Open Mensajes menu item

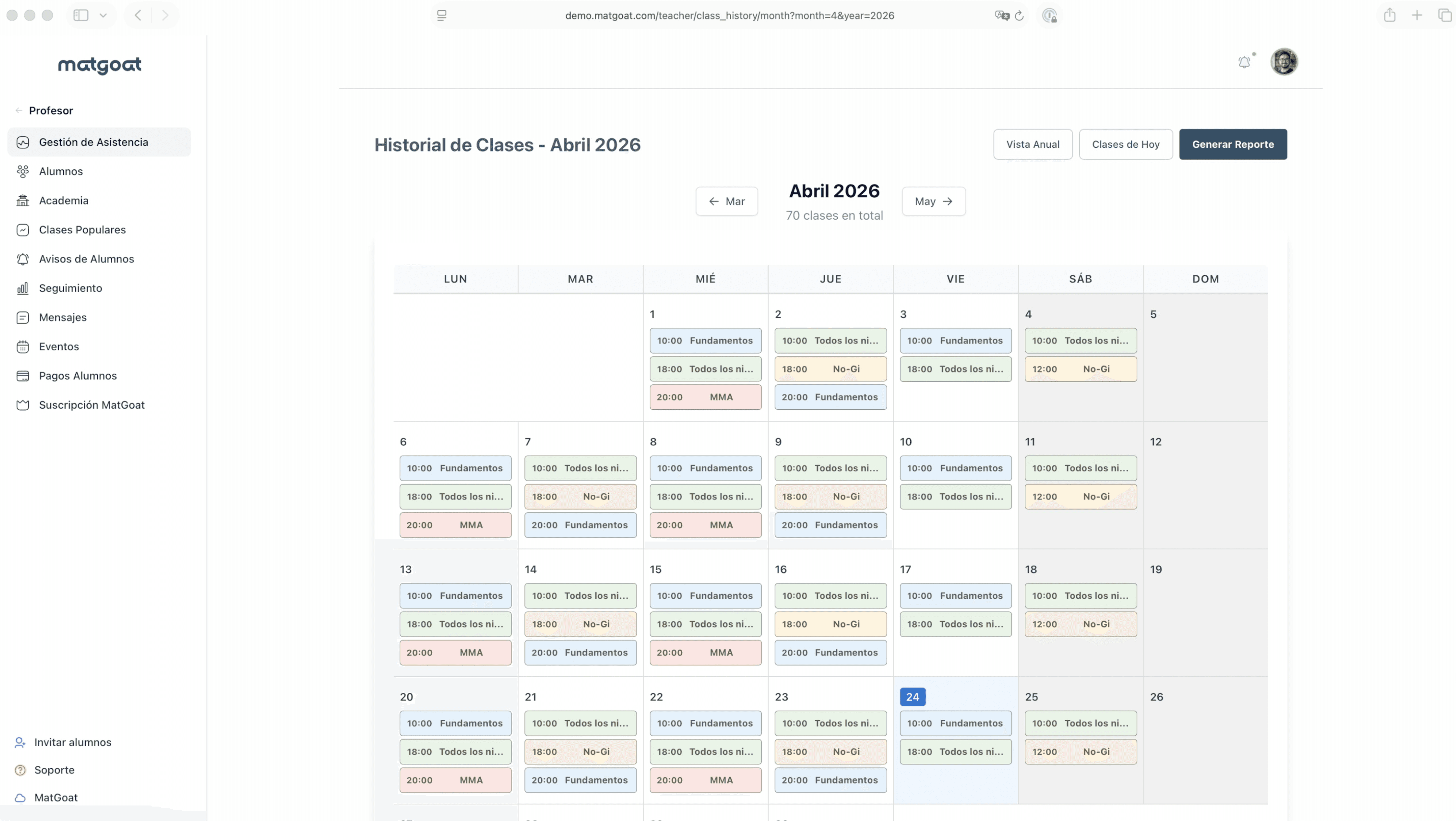click(99, 317)
